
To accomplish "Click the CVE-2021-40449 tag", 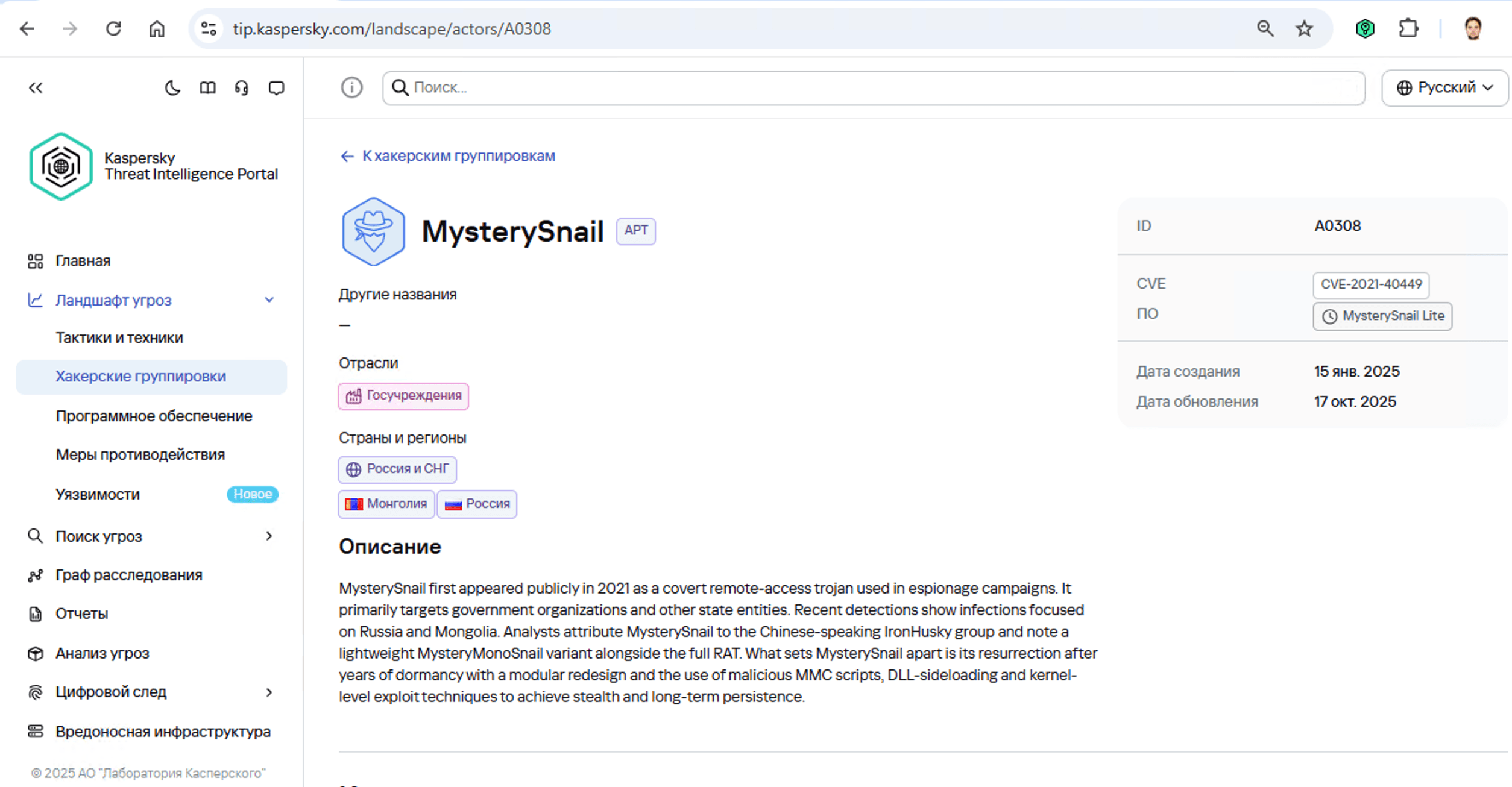I will (1370, 284).
